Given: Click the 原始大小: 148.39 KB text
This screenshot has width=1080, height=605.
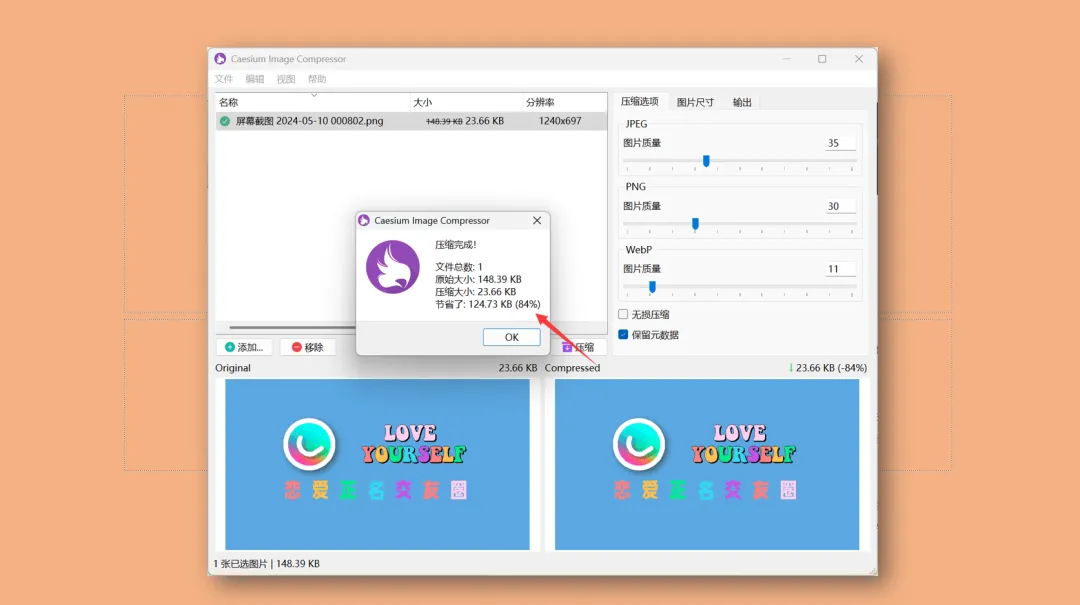Looking at the screenshot, I should pyautogui.click(x=478, y=279).
